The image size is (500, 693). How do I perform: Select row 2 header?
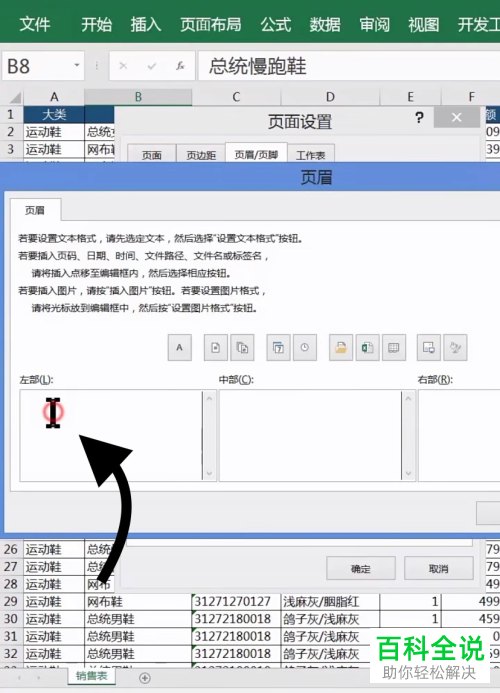11,132
